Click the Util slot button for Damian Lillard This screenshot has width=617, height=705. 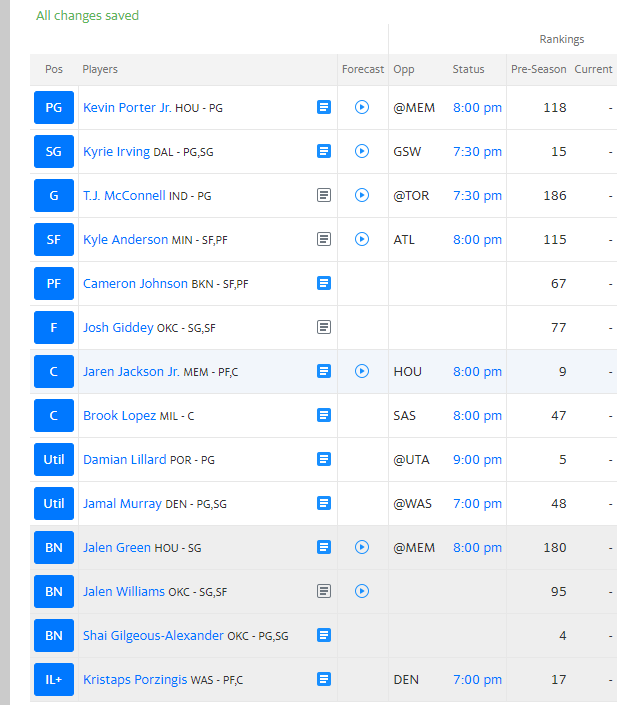click(54, 460)
